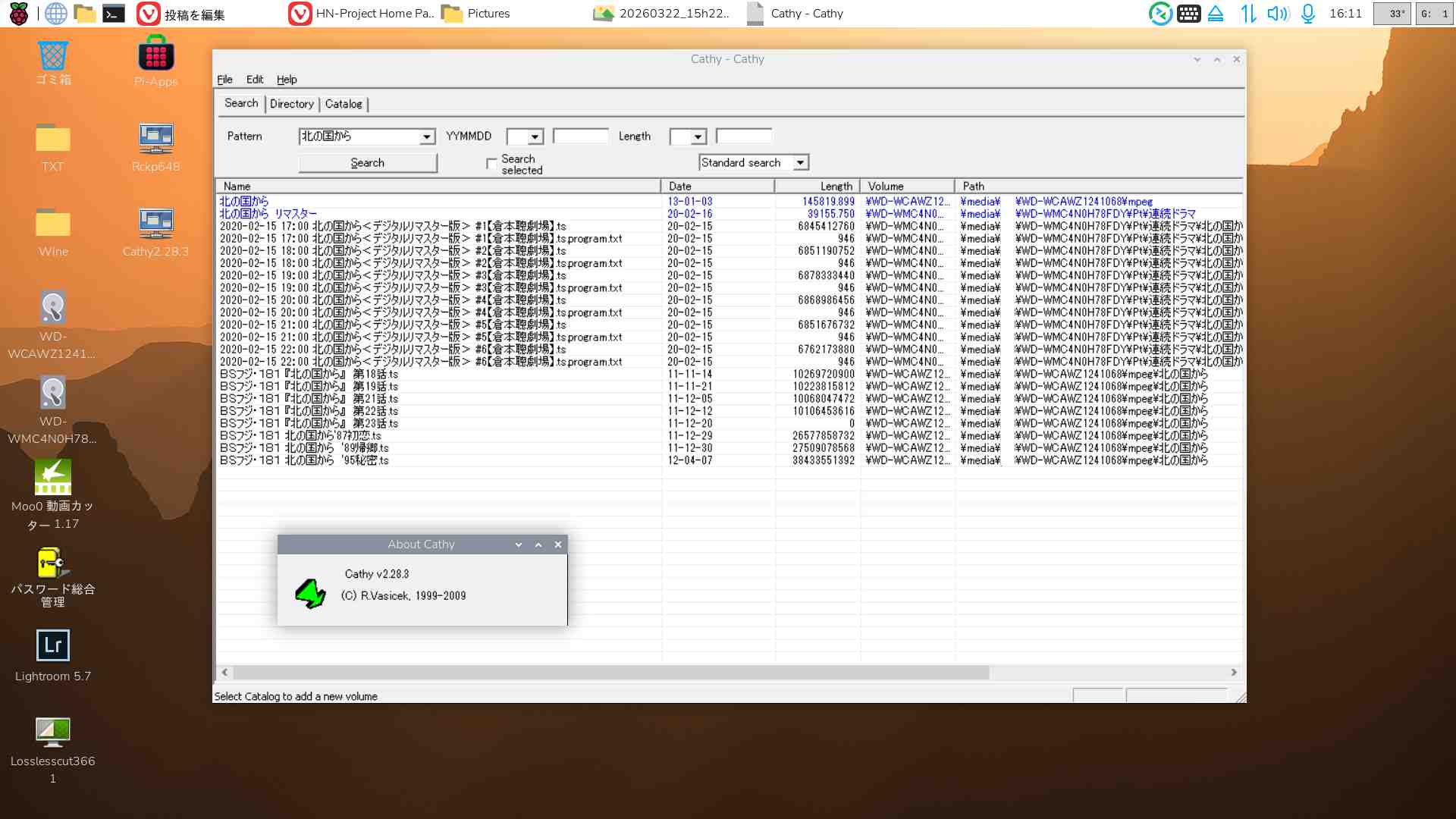The width and height of the screenshot is (1456, 819).
Task: Open the Standard search dropdown
Action: point(800,163)
